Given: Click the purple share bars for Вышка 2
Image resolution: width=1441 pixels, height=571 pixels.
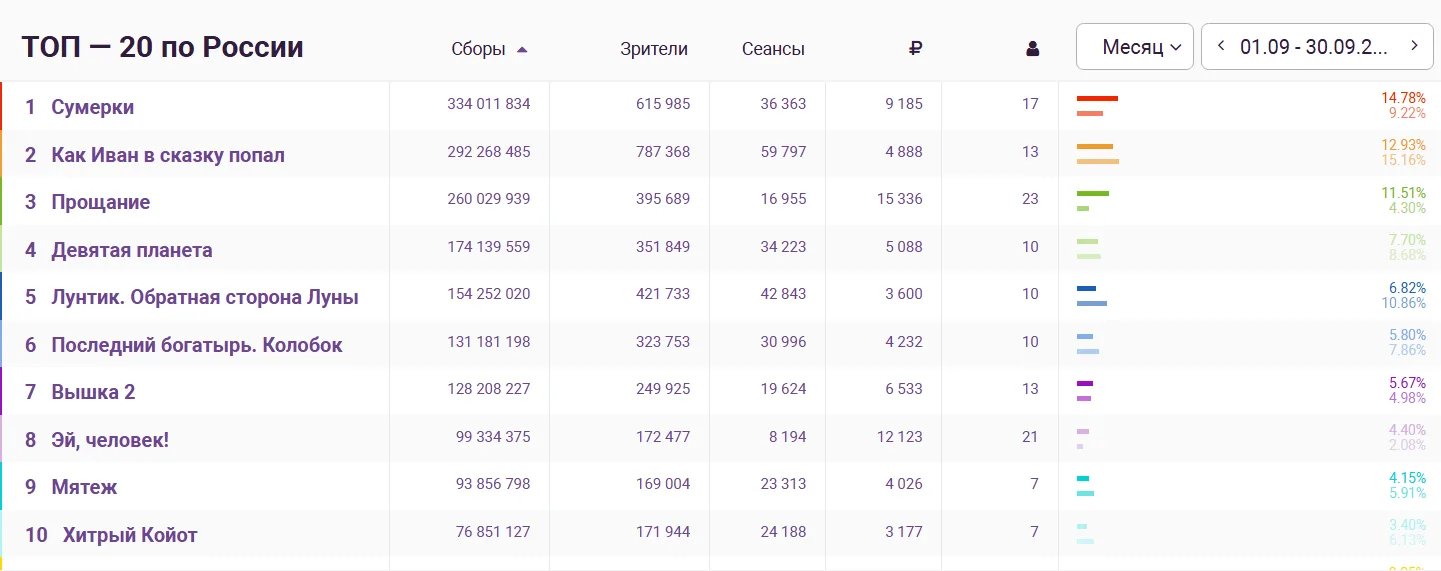Looking at the screenshot, I should point(1085,391).
